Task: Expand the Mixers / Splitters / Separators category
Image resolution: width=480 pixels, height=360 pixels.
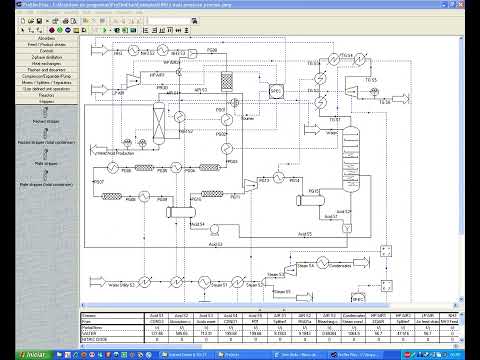Action: pyautogui.click(x=47, y=83)
